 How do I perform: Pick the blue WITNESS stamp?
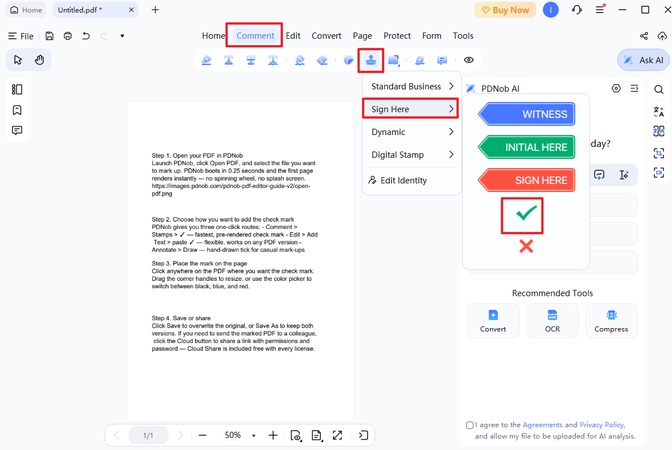click(x=527, y=114)
